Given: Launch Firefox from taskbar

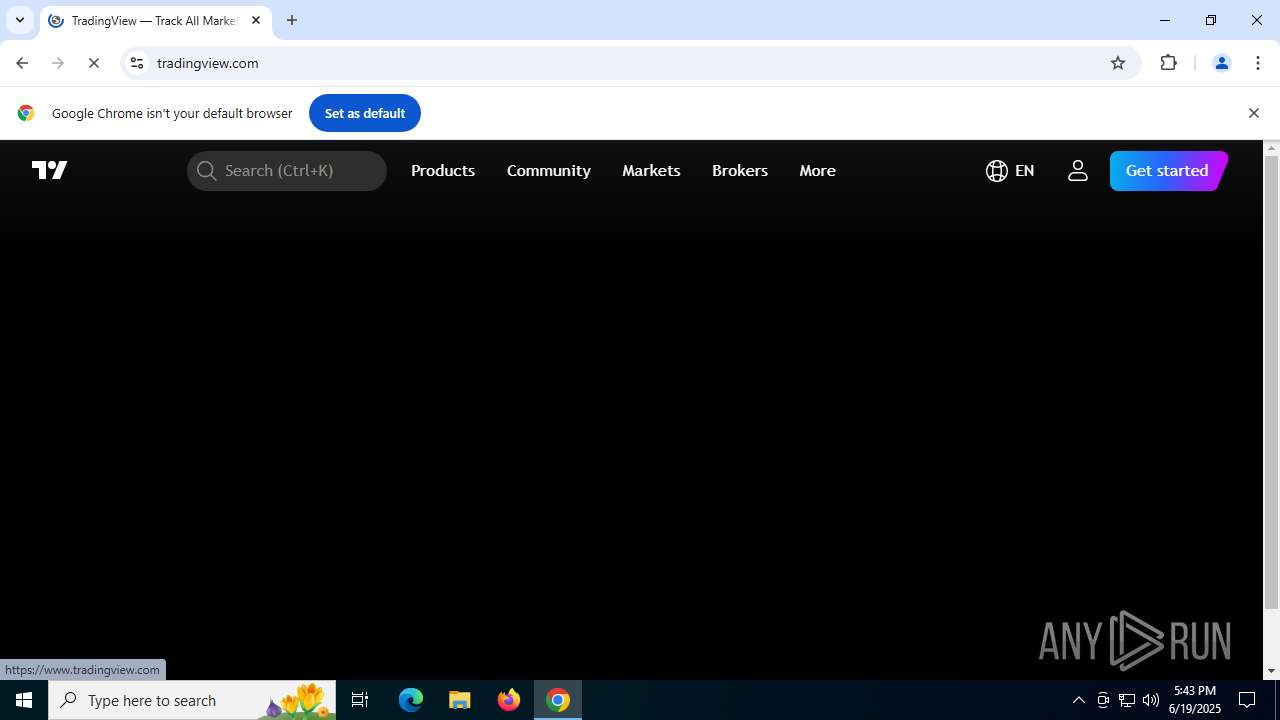Looking at the screenshot, I should [509, 700].
